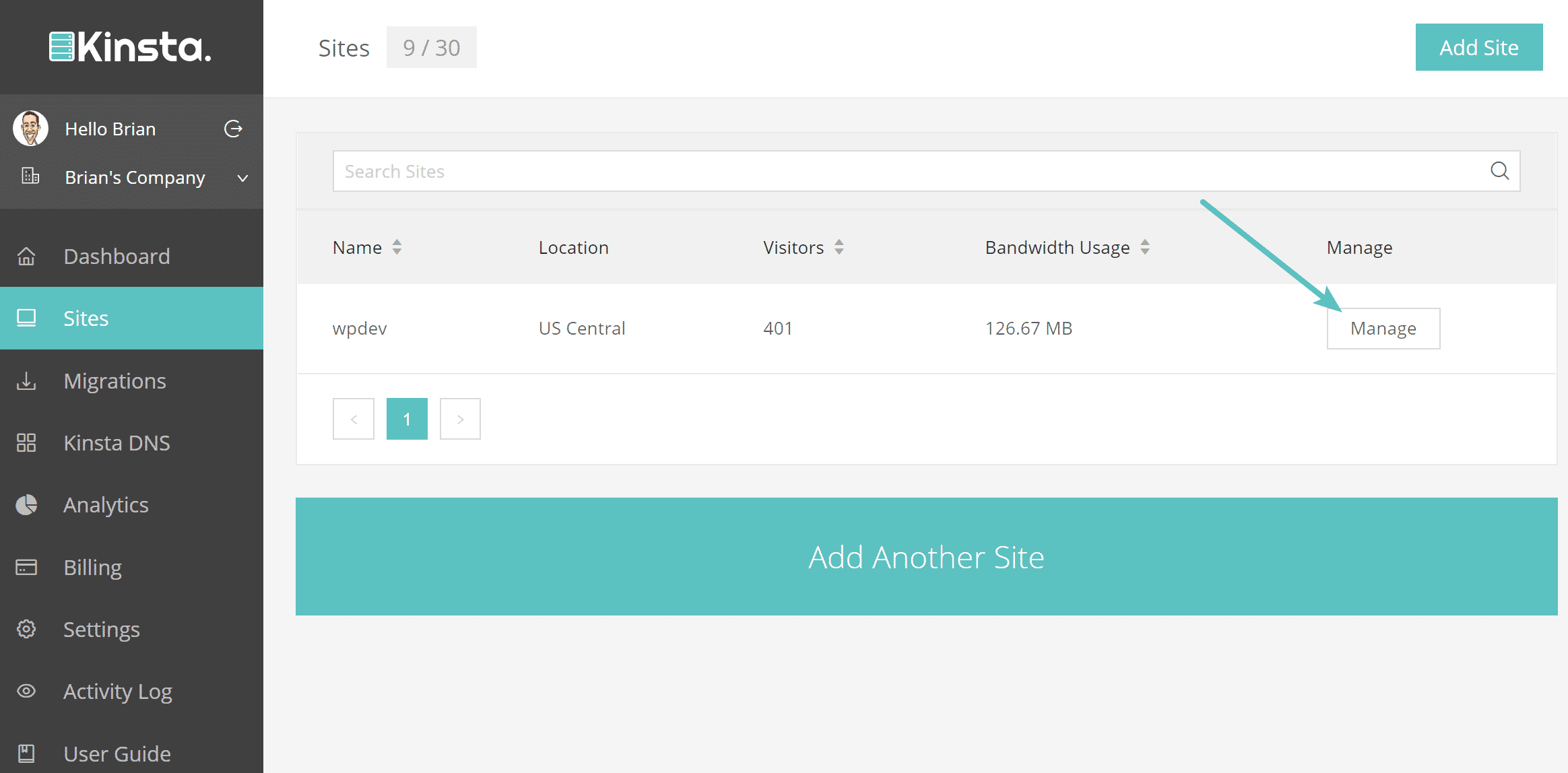
Task: Click the 126.67 MB bandwidth value
Action: pyautogui.click(x=1028, y=329)
